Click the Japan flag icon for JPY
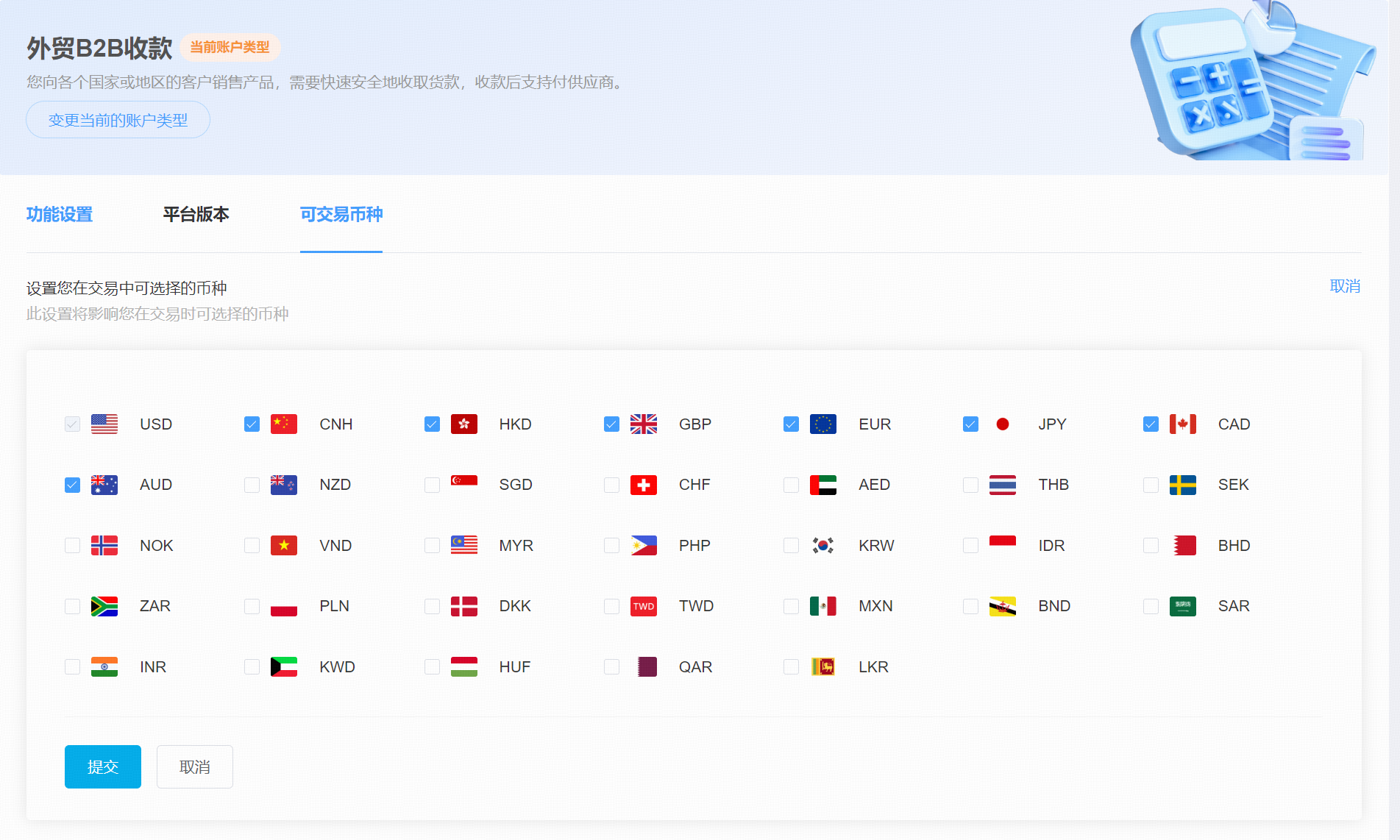The image size is (1400, 840). 1003,424
